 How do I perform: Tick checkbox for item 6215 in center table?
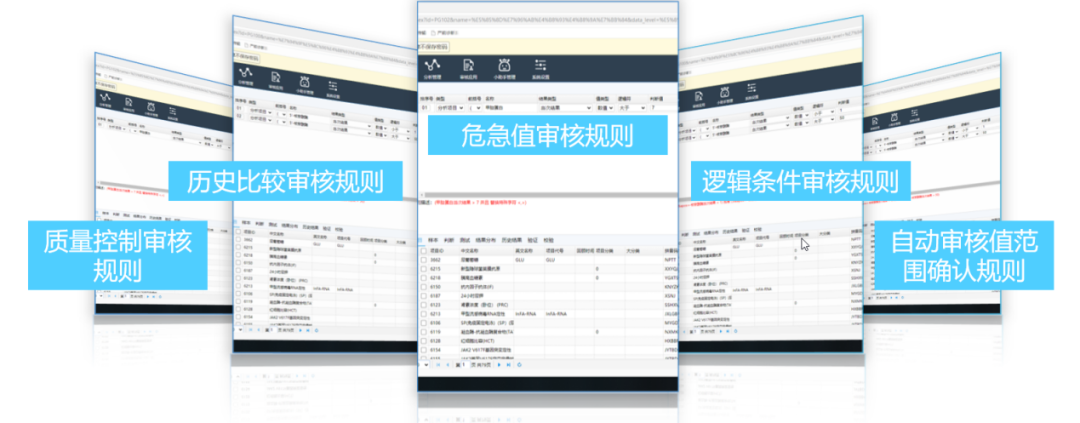424,269
